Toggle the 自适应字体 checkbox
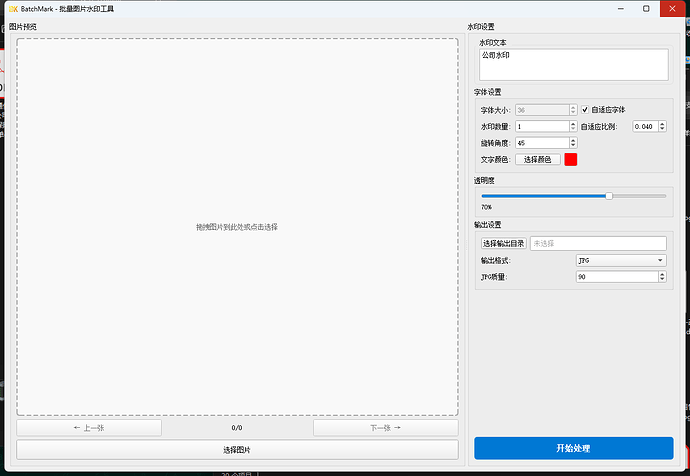This screenshot has height=476, width=690. point(586,109)
